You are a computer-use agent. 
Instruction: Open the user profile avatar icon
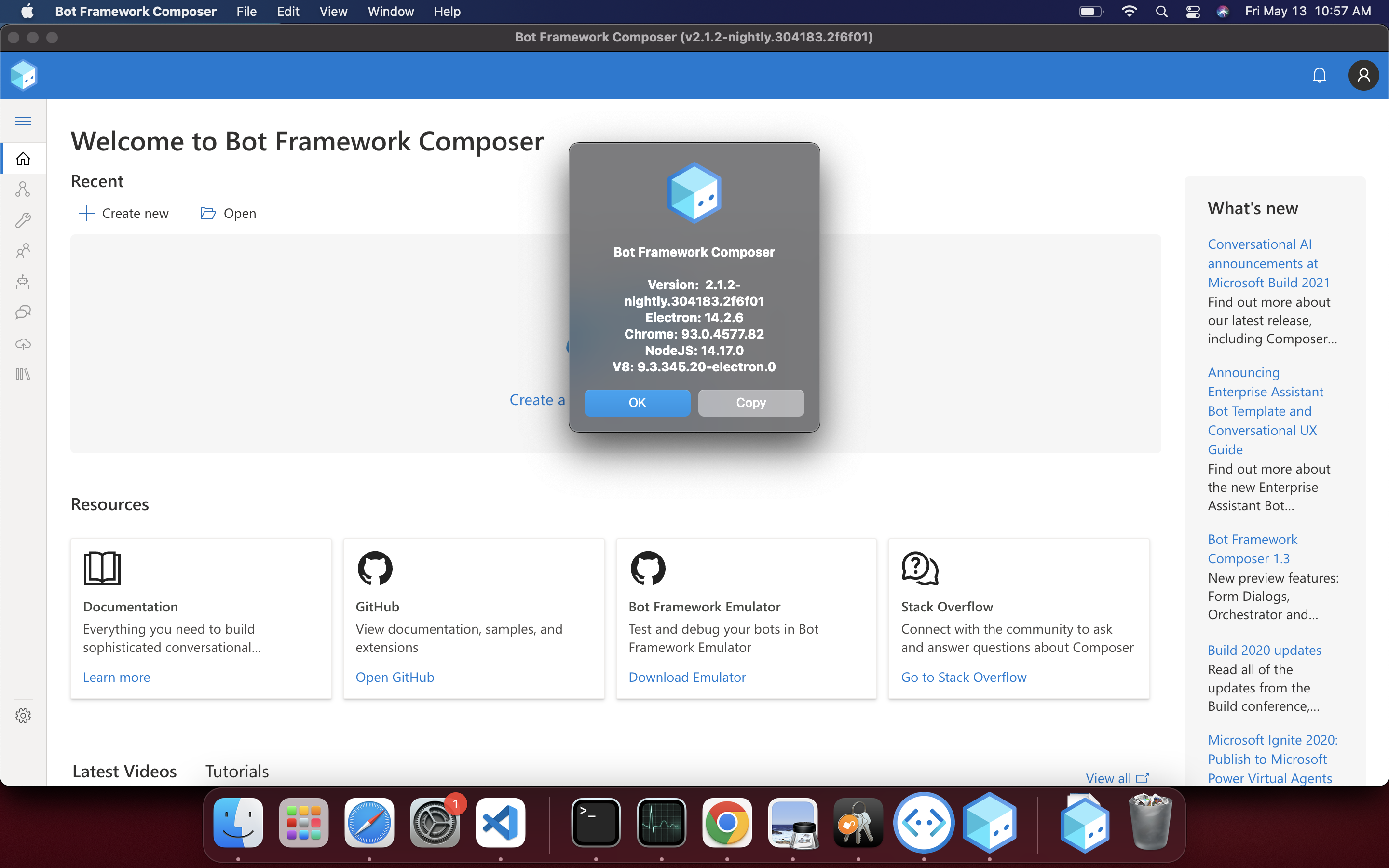(1363, 75)
